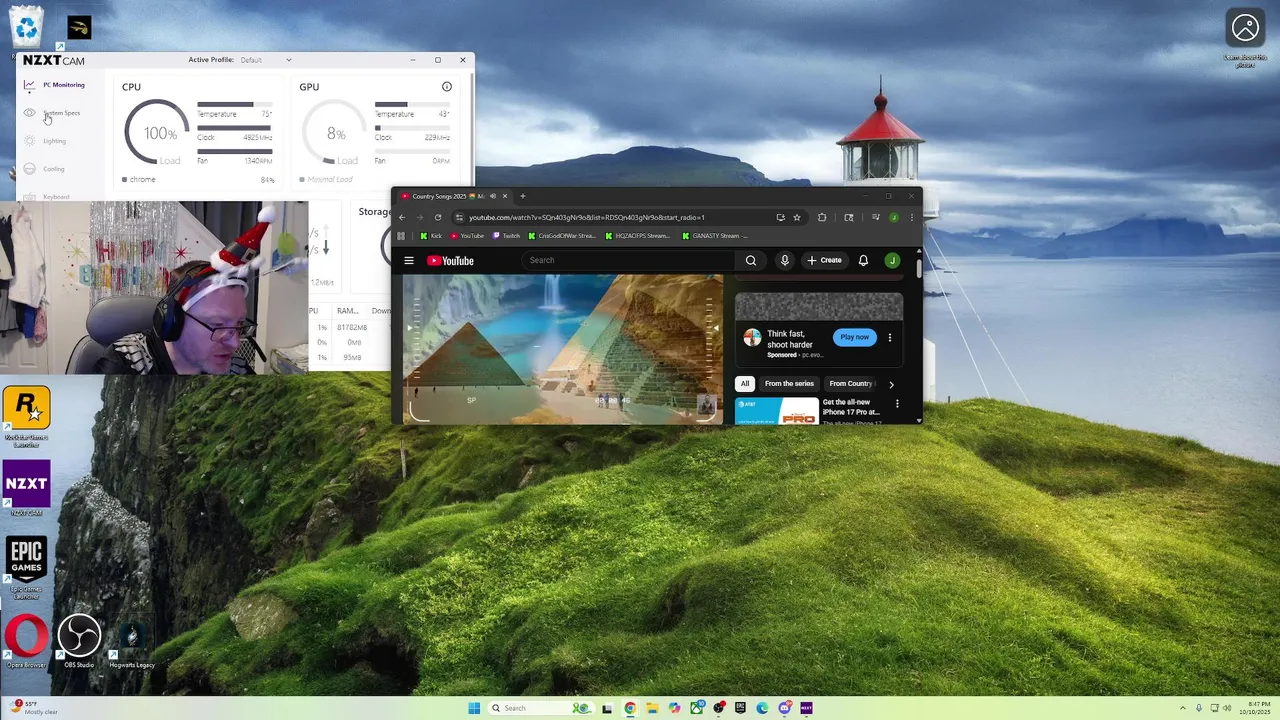Show hidden system tray icons
Screen dimensions: 1280x720
[1182, 708]
